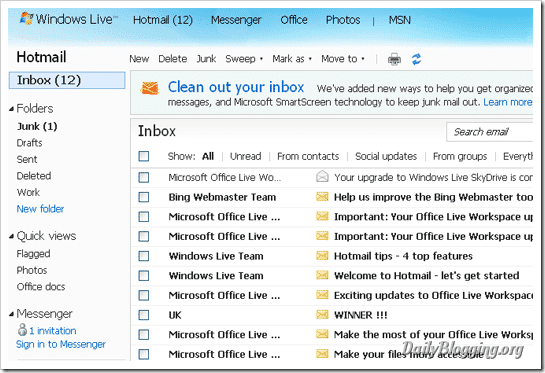Open Office docs quick view
This screenshot has width=545, height=373.
click(x=41, y=286)
